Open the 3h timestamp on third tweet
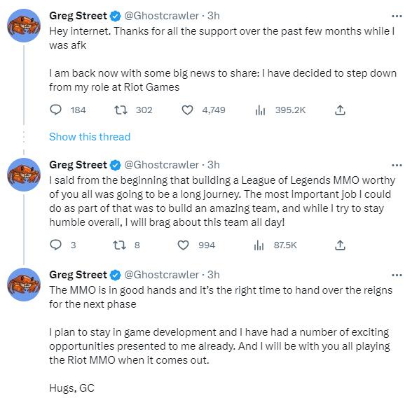Image resolution: width=412 pixels, height=402 pixels. 213,275
